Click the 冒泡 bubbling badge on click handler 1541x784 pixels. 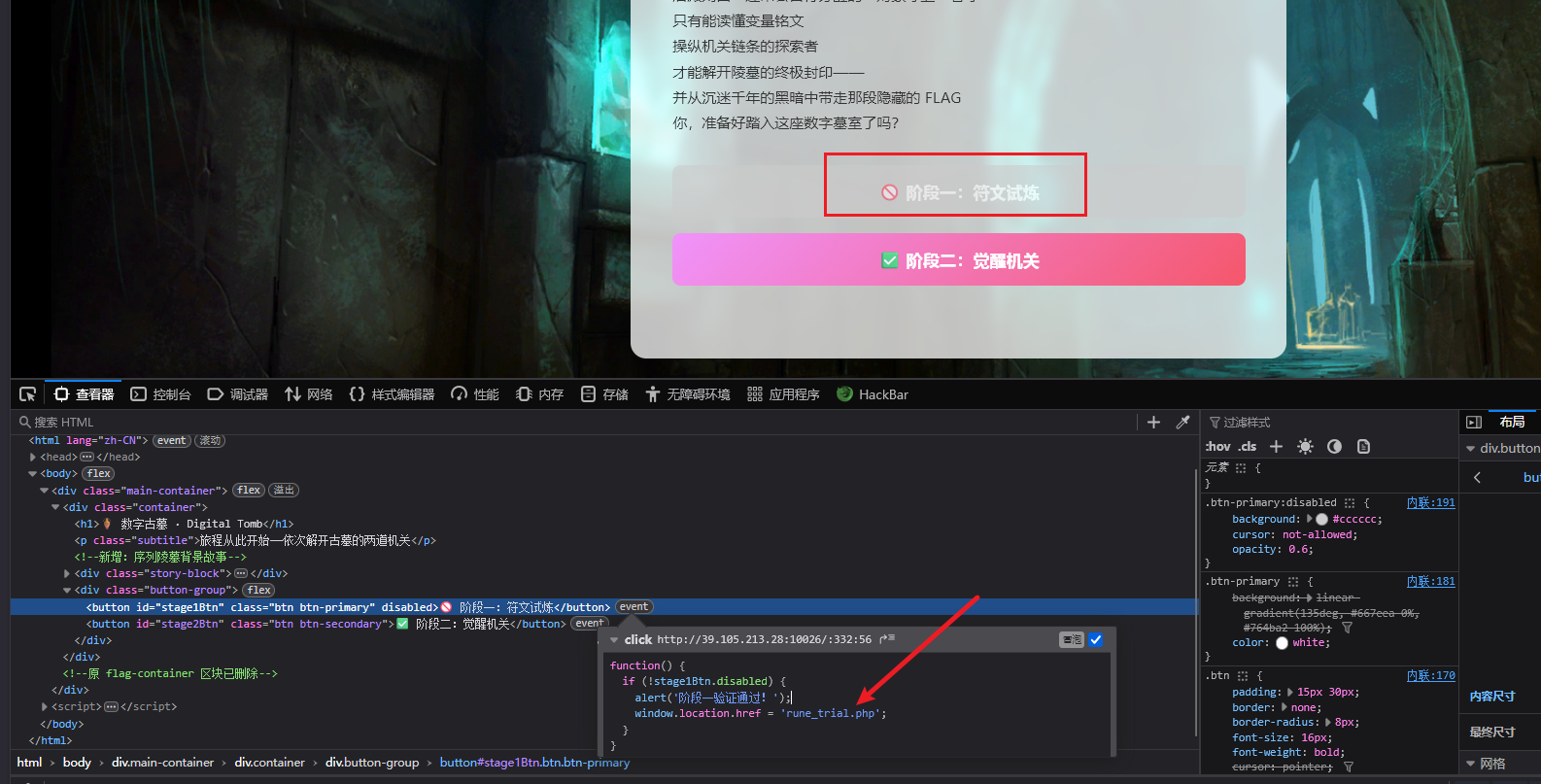pyautogui.click(x=1071, y=639)
